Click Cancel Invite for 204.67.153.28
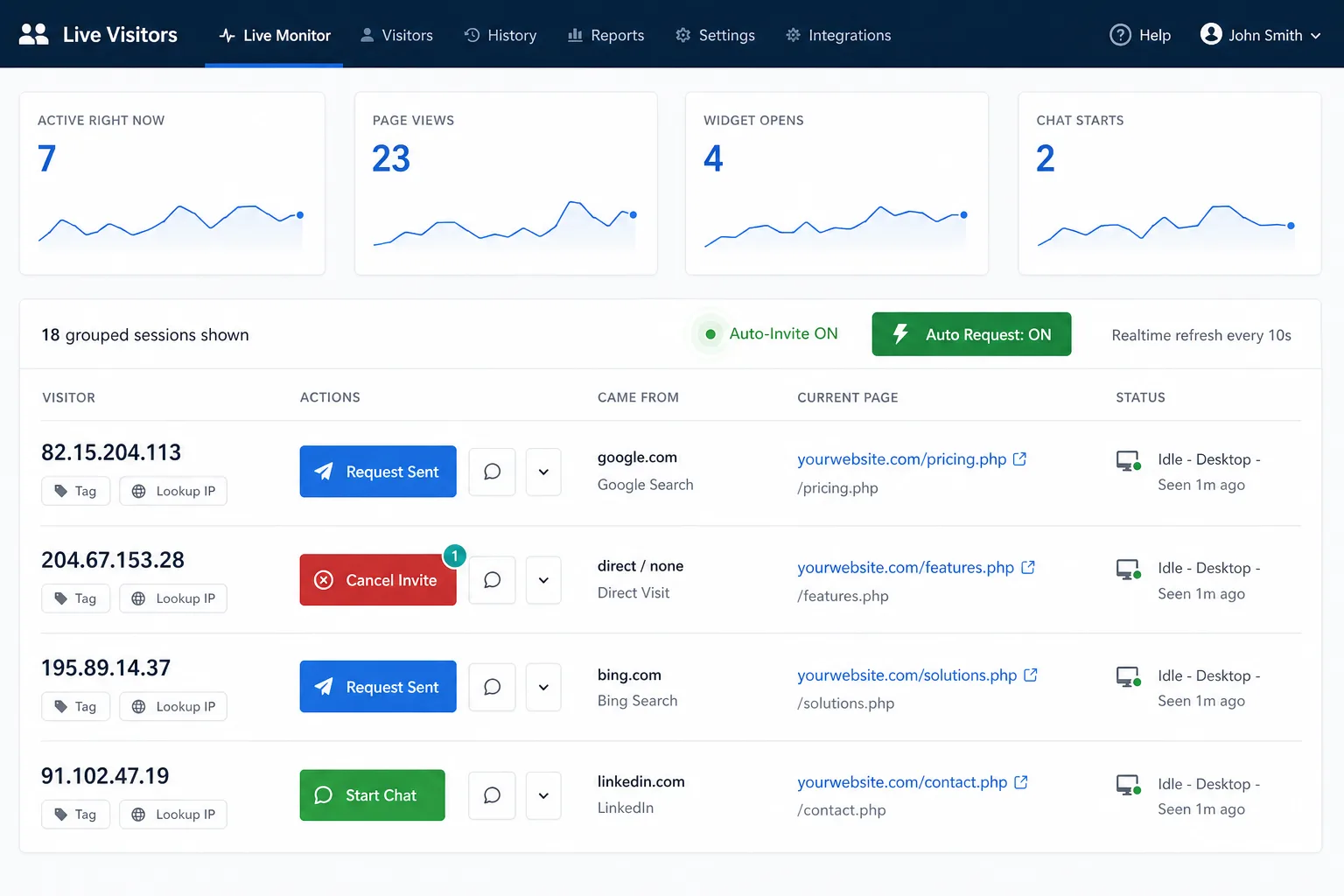 coord(378,580)
